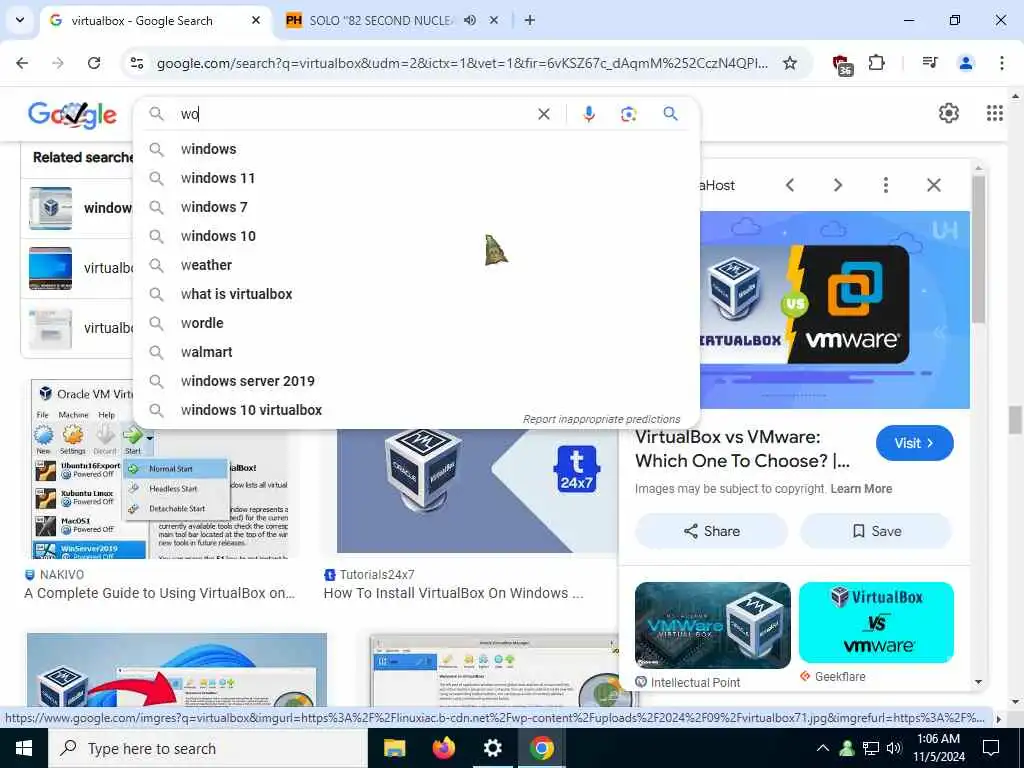Screen dimensions: 1024x768
Task: Search by image with Google Lens
Action: 628,114
